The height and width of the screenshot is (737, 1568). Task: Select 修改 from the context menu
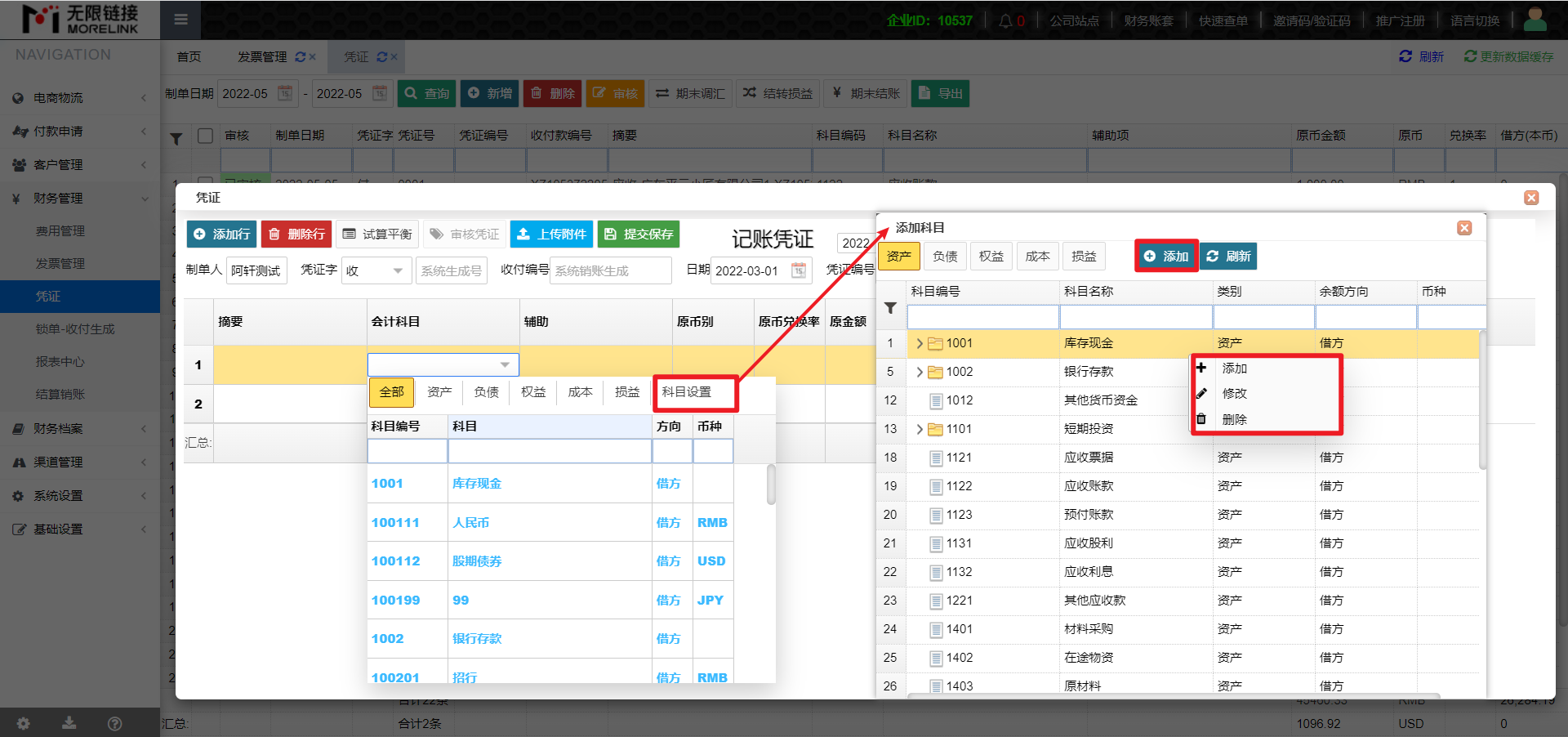(x=1234, y=393)
